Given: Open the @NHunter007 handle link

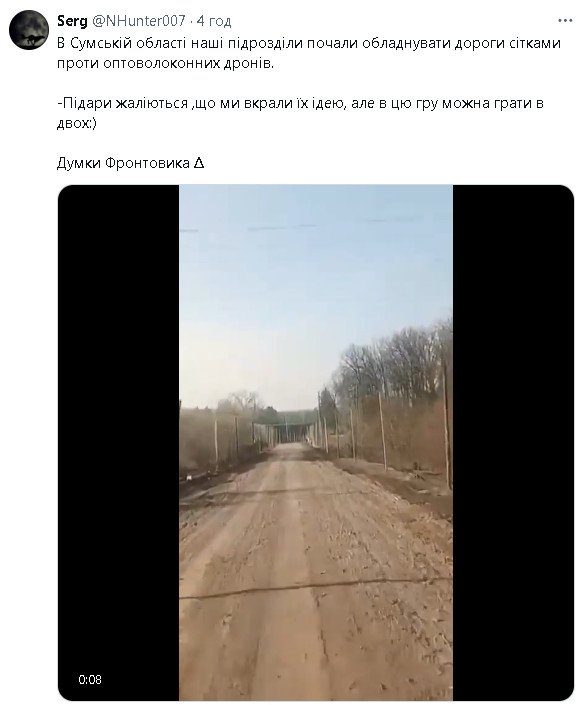Looking at the screenshot, I should point(138,21).
